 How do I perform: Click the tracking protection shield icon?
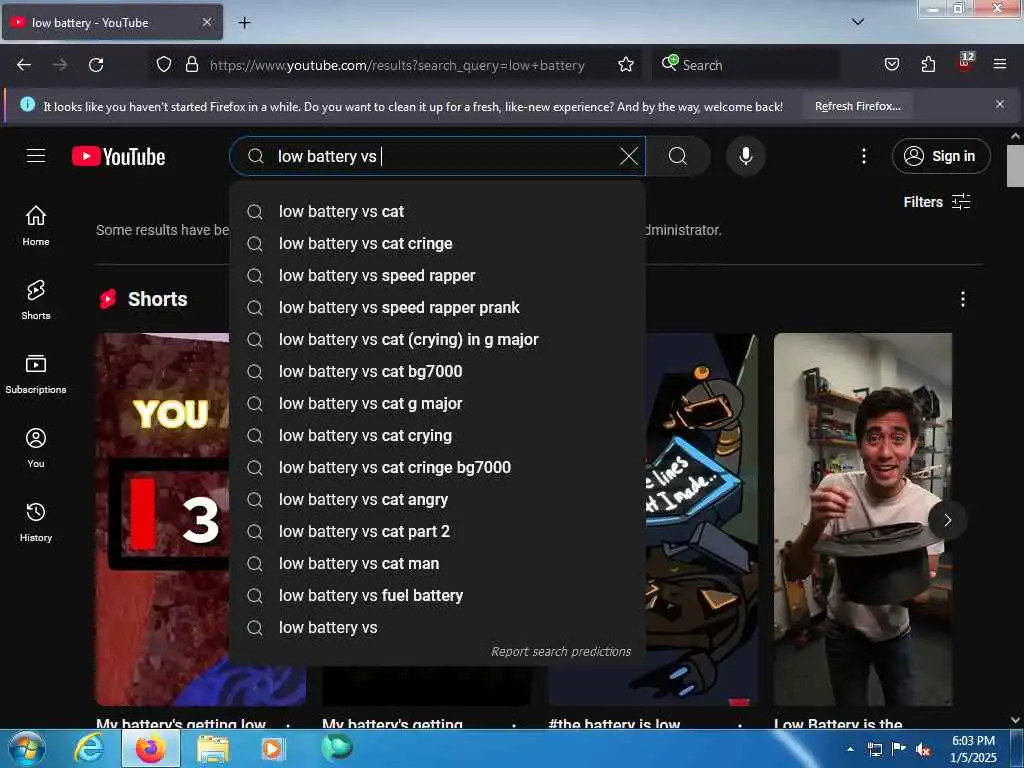click(x=164, y=65)
